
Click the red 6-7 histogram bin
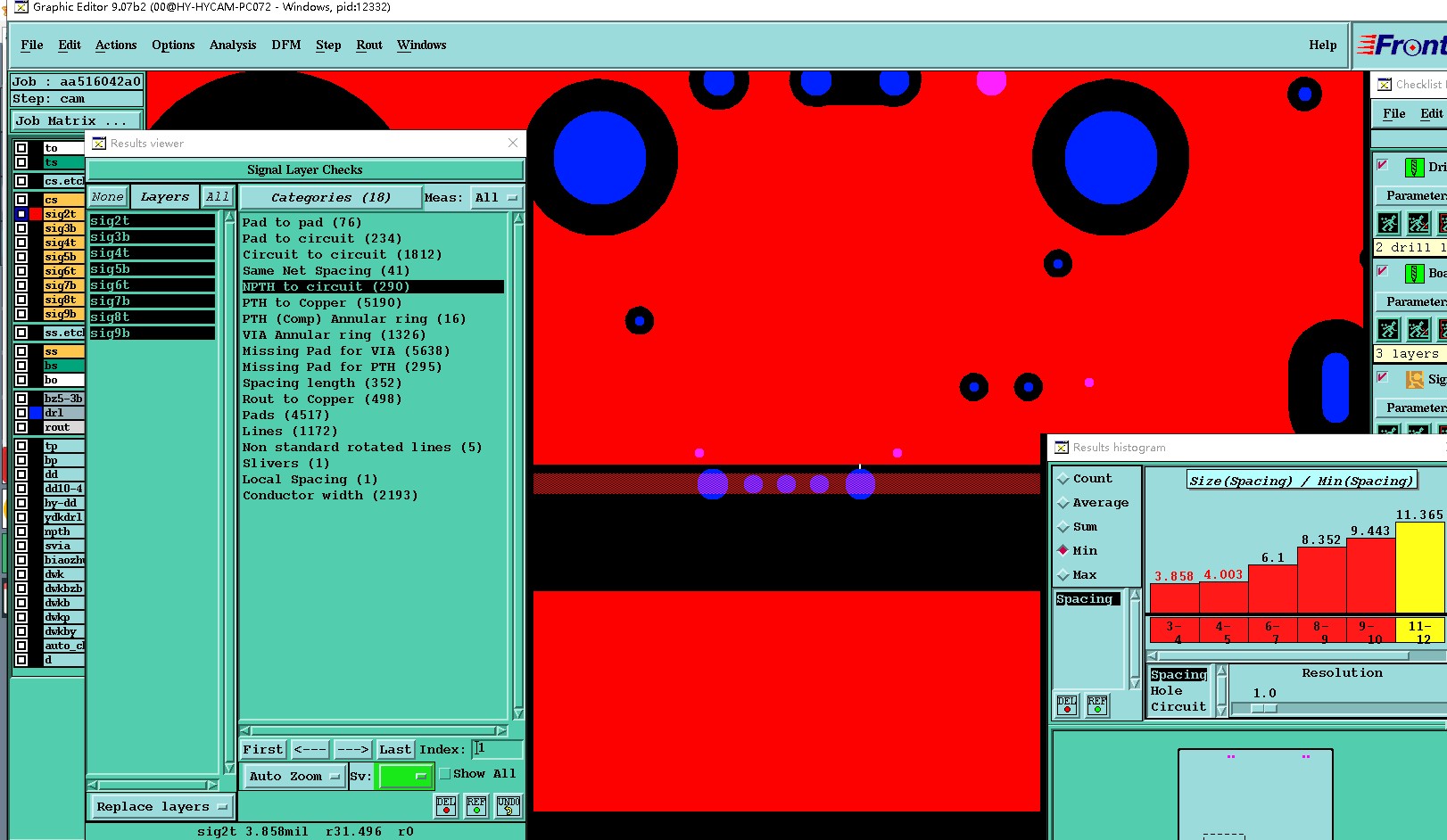[1273, 630]
